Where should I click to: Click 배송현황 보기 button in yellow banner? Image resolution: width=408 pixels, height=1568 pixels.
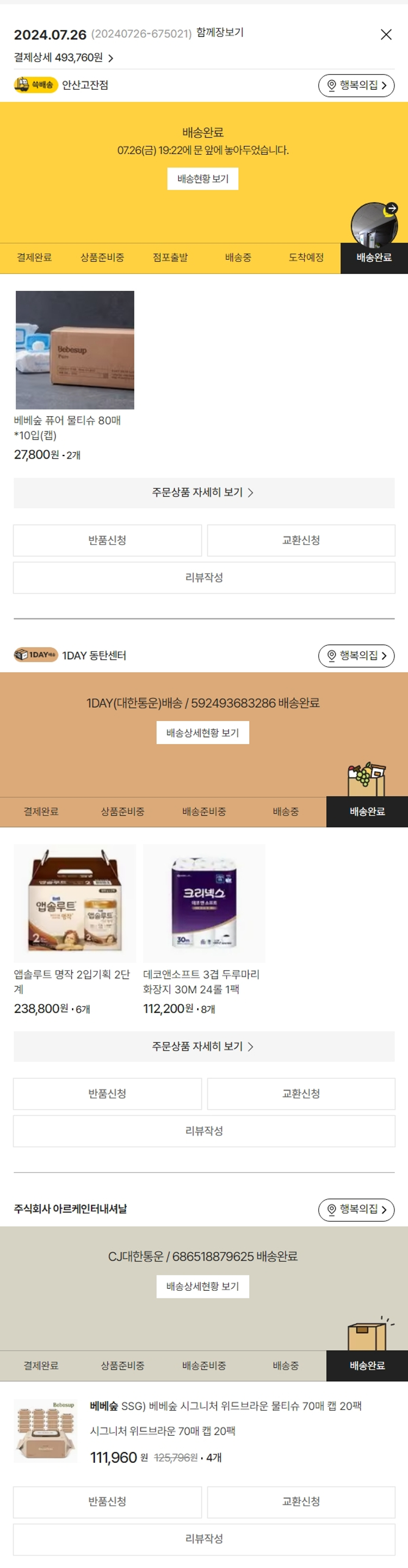pyautogui.click(x=203, y=179)
